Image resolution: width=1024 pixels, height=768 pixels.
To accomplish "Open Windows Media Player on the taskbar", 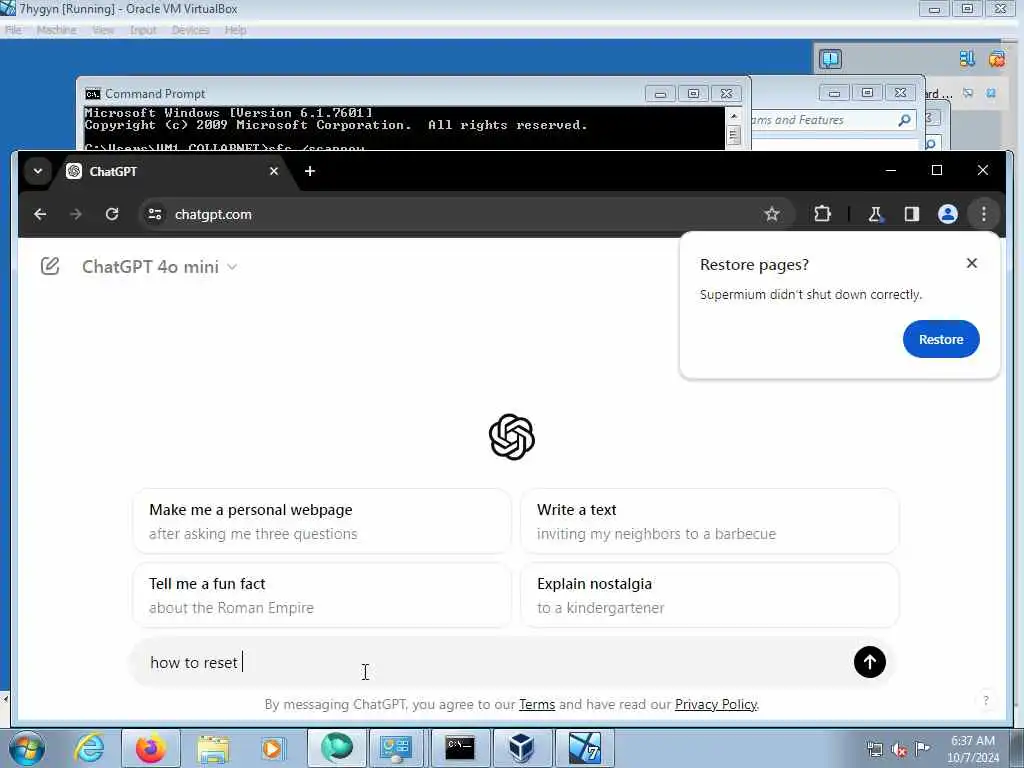I will pos(273,748).
